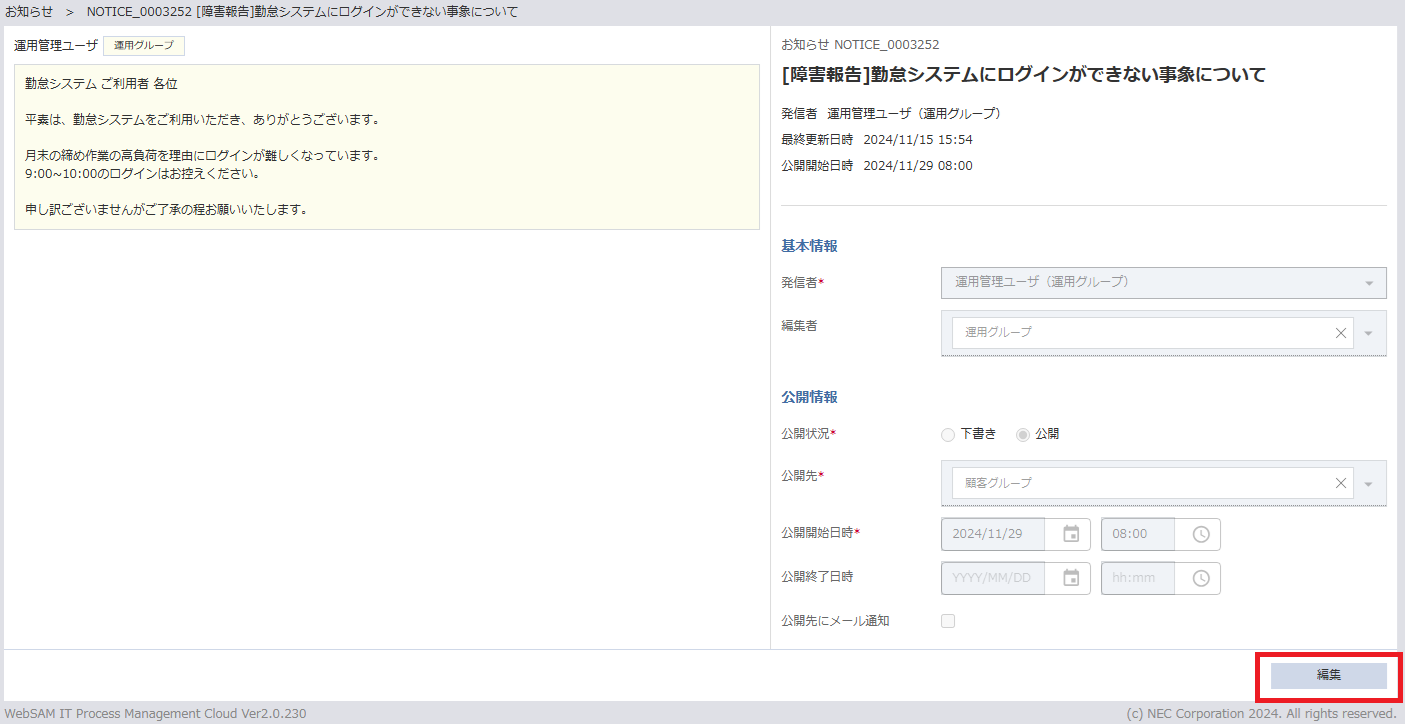This screenshot has width=1405, height=724.
Task: Expand the 発信者 dropdown
Action: [1368, 283]
